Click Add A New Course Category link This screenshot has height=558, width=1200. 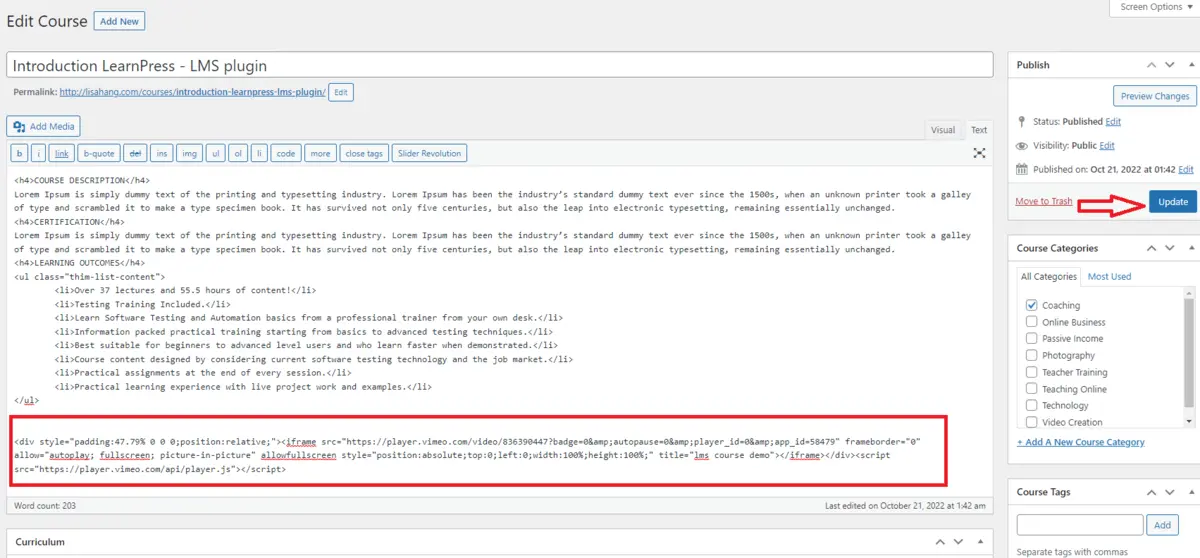coord(1081,442)
